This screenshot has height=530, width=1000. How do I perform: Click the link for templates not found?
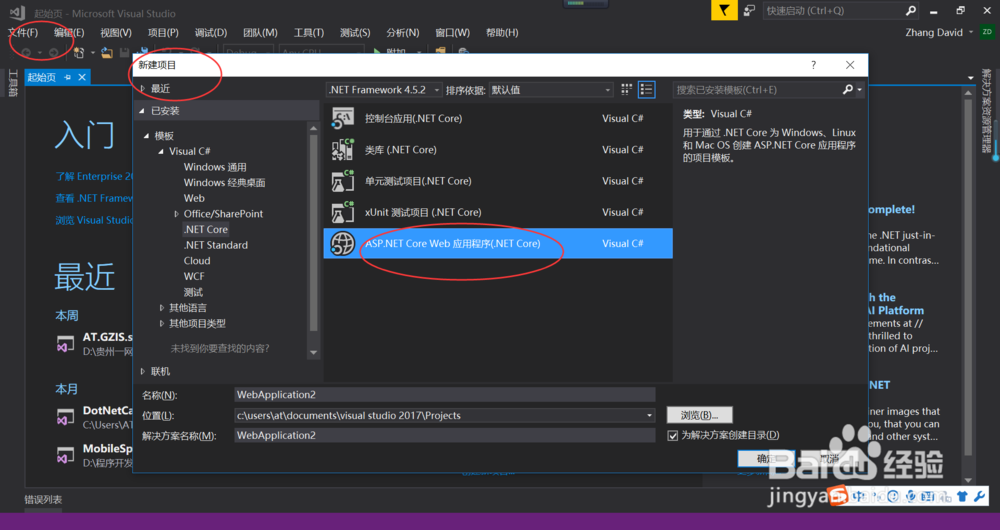click(x=220, y=348)
